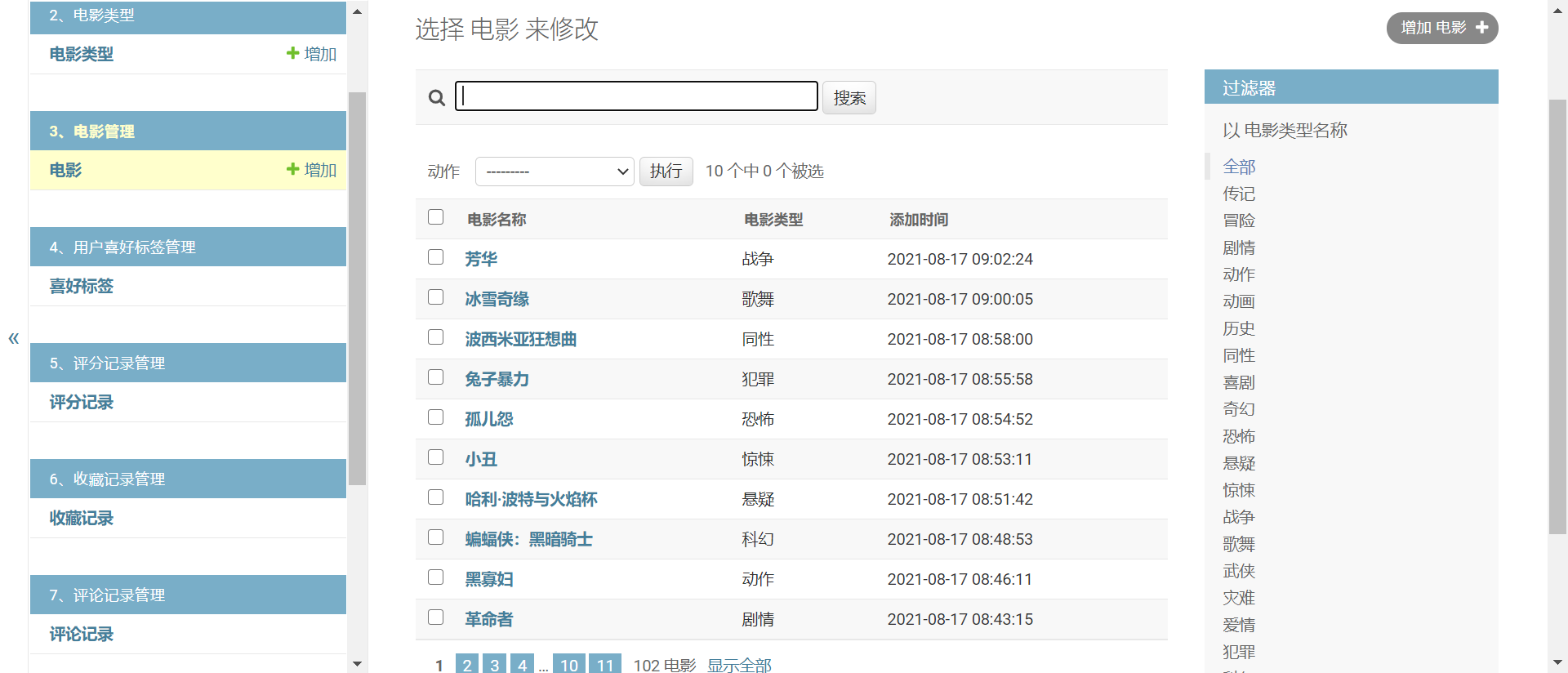The height and width of the screenshot is (673, 1568).
Task: Filter by 爱情 type
Action: pos(1239,625)
